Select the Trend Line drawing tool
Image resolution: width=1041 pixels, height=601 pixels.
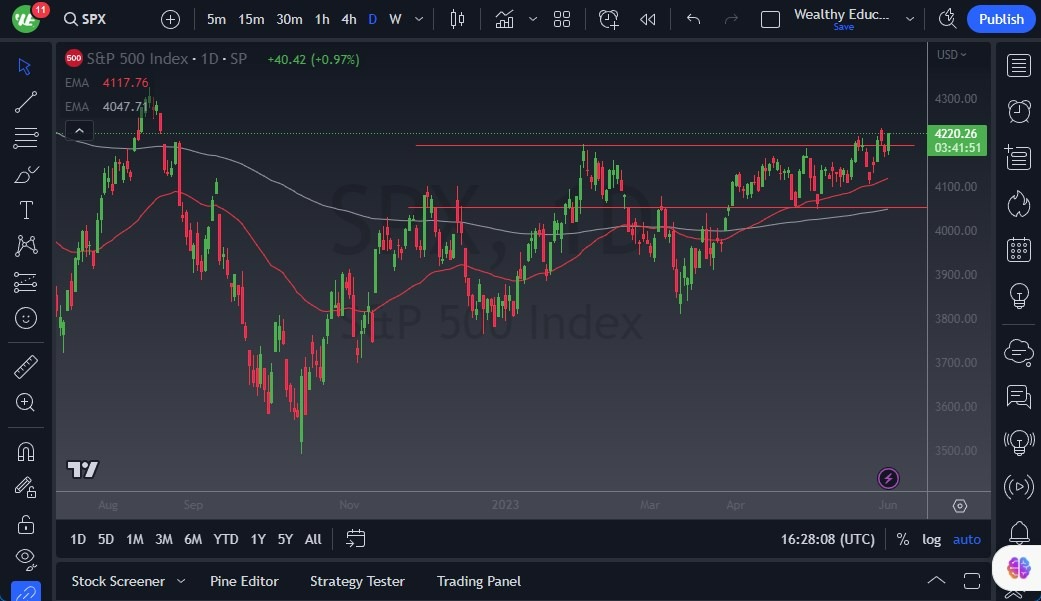[25, 102]
